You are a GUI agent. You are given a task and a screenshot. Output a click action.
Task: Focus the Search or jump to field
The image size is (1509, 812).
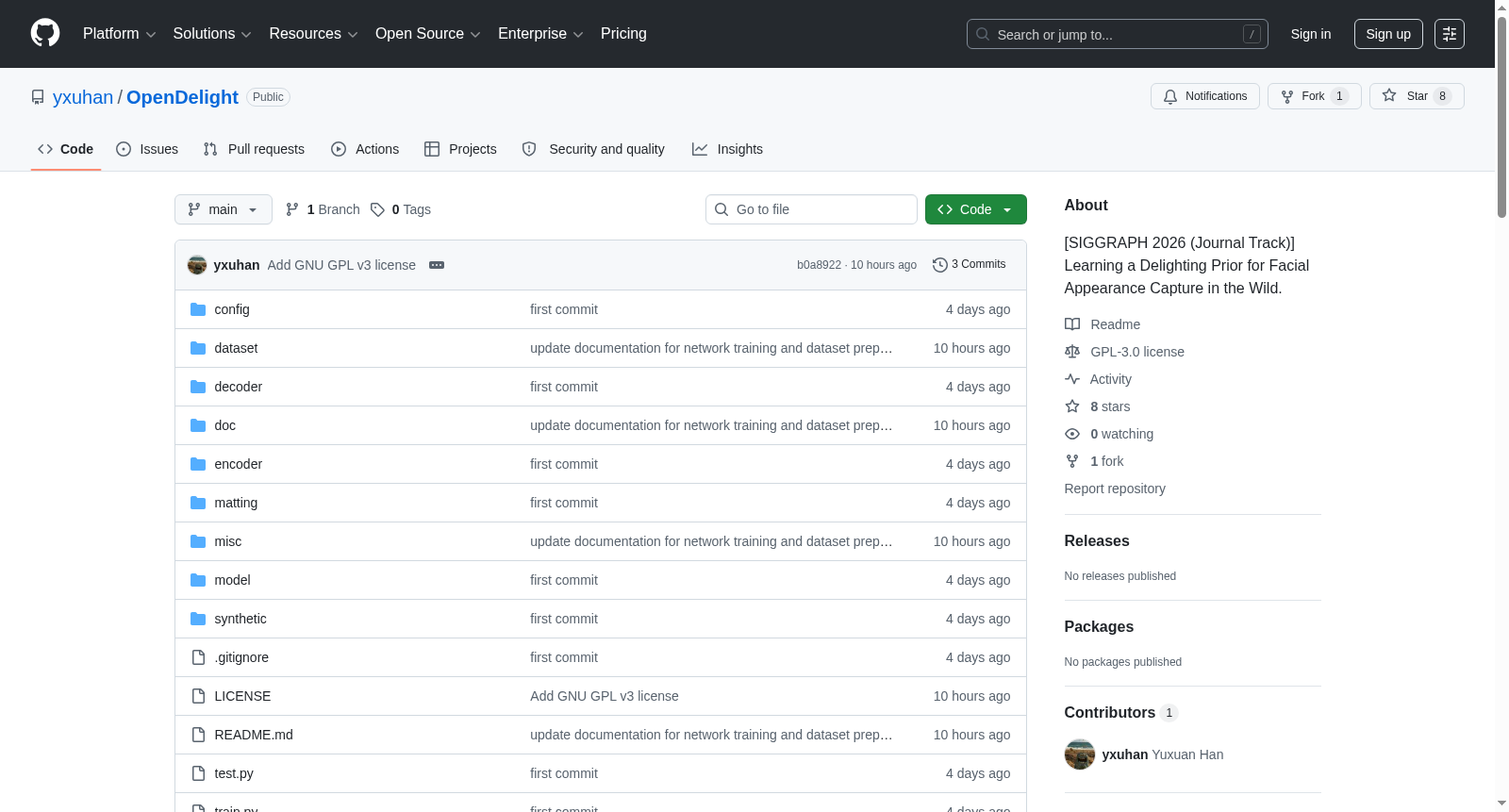pyautogui.click(x=1118, y=34)
